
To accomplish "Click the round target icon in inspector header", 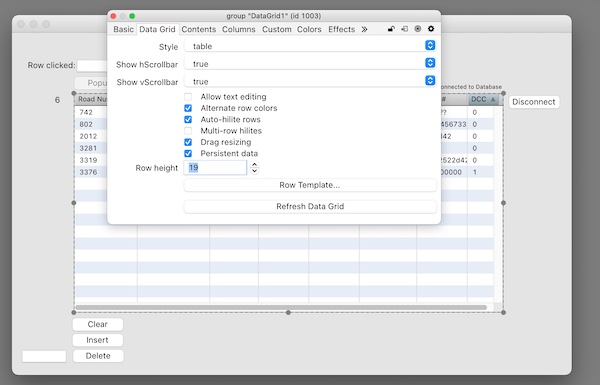I will [x=418, y=29].
